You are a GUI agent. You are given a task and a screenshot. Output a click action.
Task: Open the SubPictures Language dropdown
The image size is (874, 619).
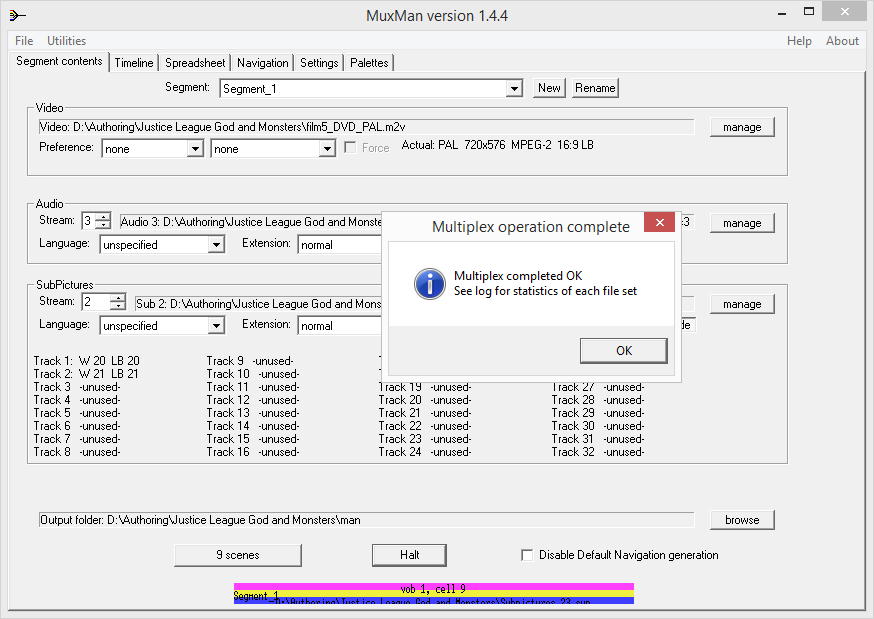[x=216, y=326]
